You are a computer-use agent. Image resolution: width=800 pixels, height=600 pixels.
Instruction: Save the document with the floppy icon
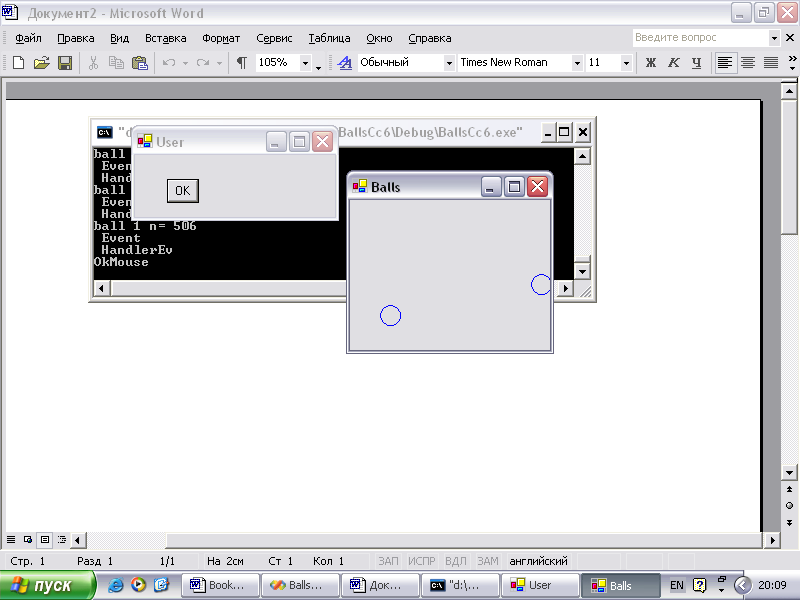65,63
